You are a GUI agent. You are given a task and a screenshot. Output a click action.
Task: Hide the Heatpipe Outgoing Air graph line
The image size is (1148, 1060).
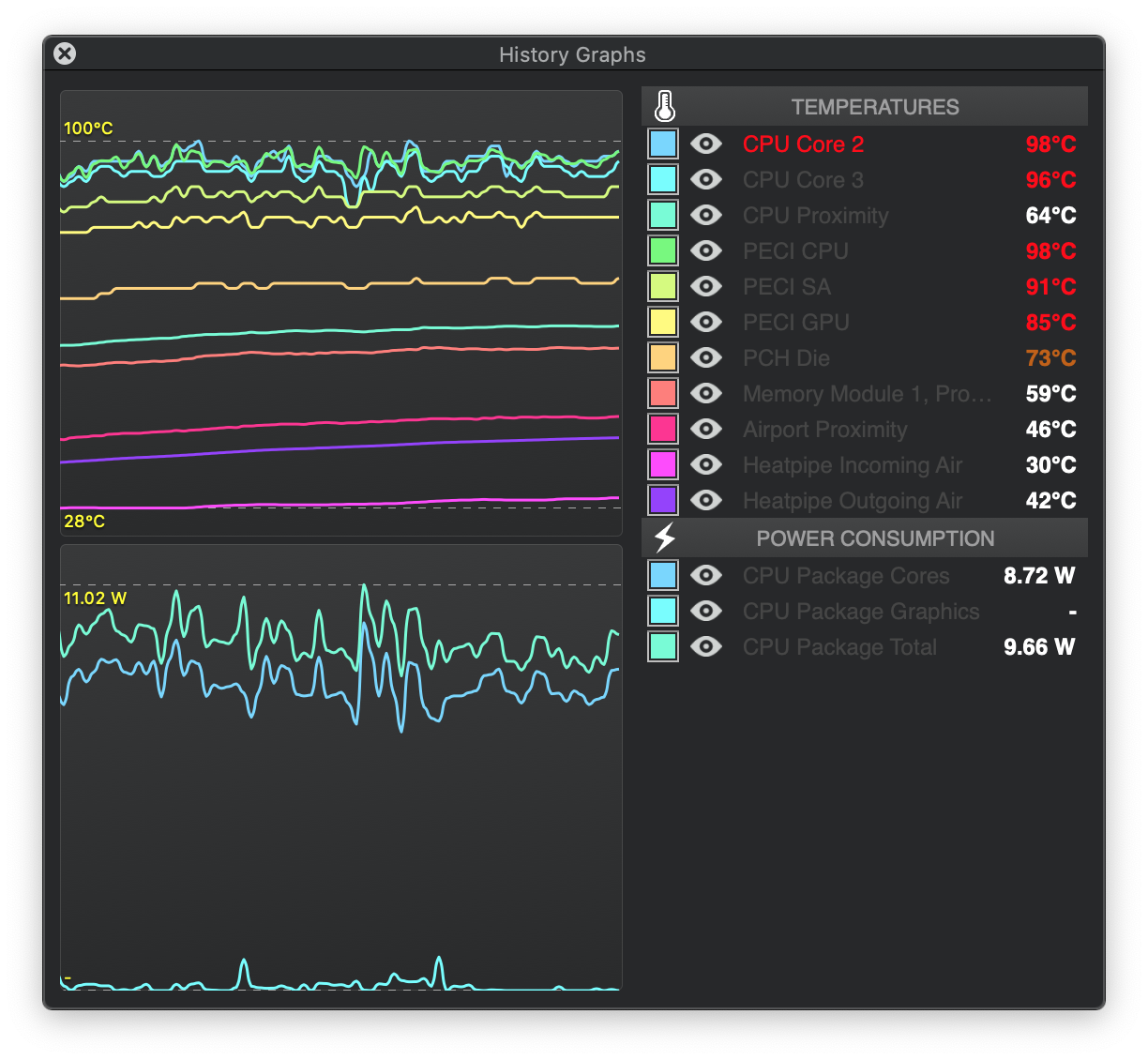(706, 500)
